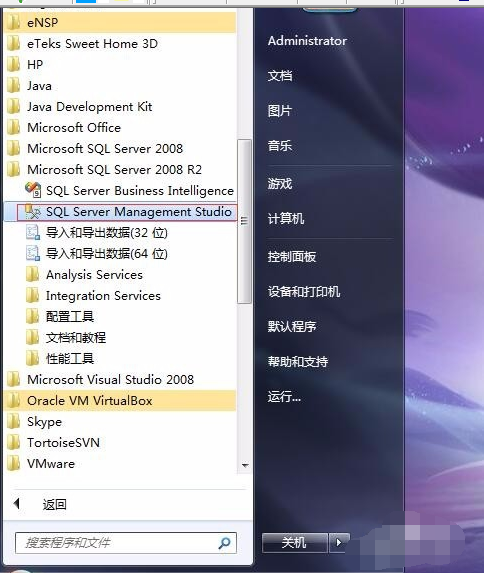
Task: Click the program list scrollbar thumb
Action: pyautogui.click(x=244, y=221)
